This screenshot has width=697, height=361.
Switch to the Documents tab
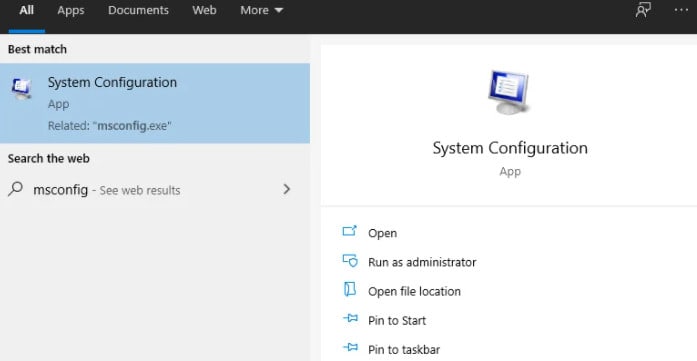pyautogui.click(x=138, y=10)
